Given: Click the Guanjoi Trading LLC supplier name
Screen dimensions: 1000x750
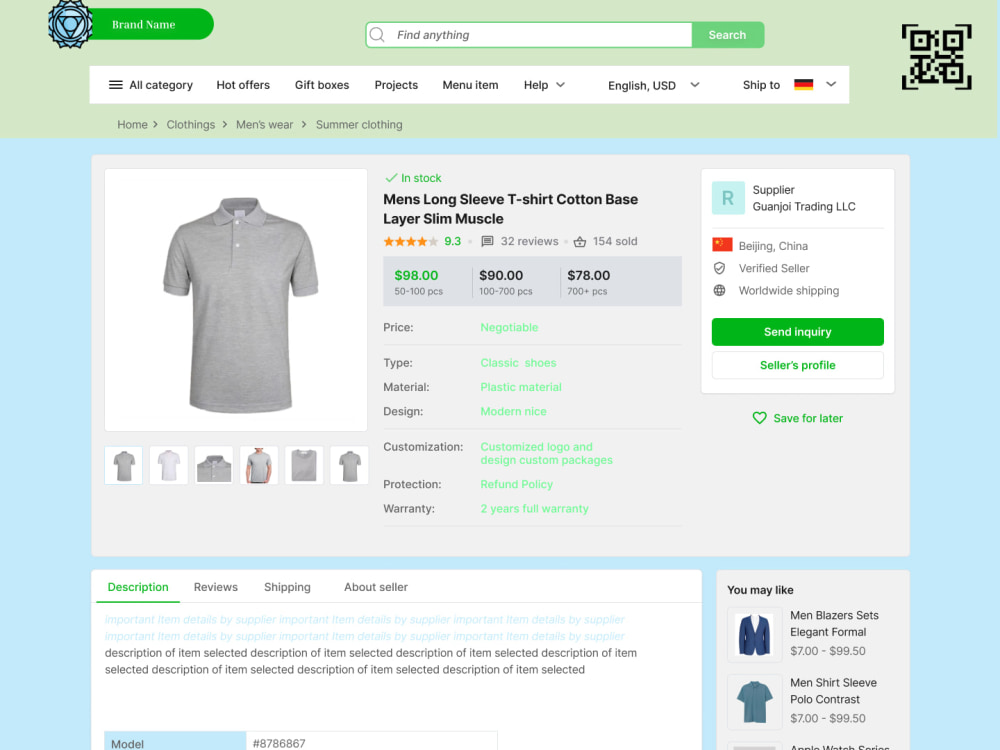Looking at the screenshot, I should click(804, 207).
